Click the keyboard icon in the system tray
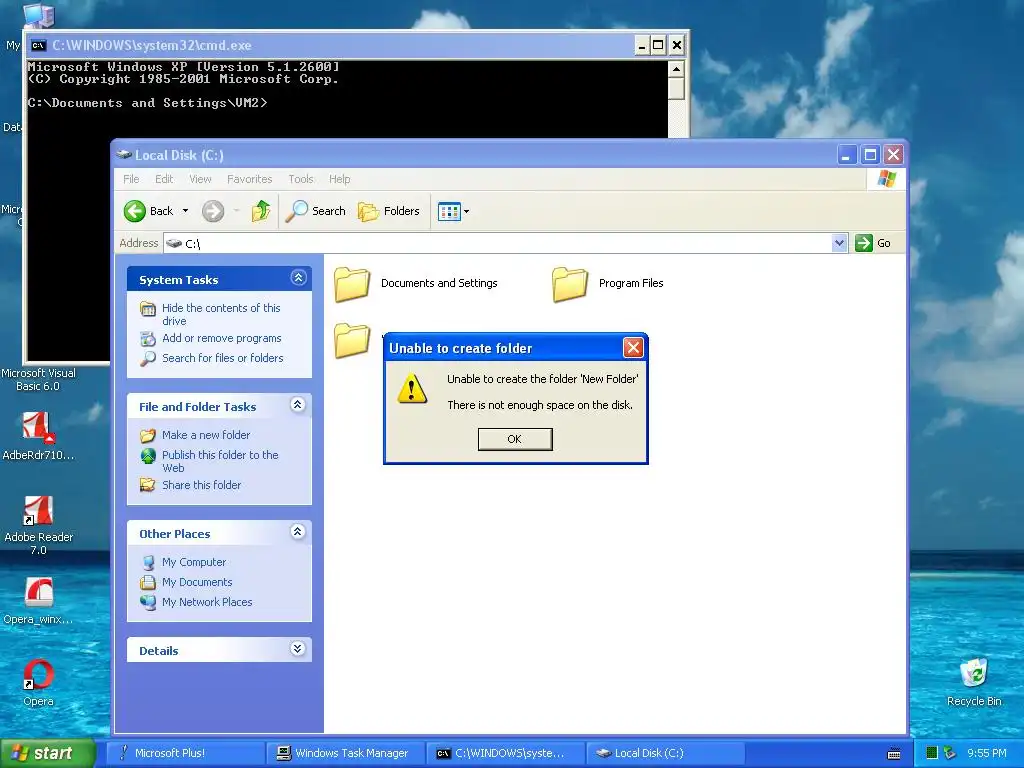The image size is (1024, 768). (x=894, y=754)
